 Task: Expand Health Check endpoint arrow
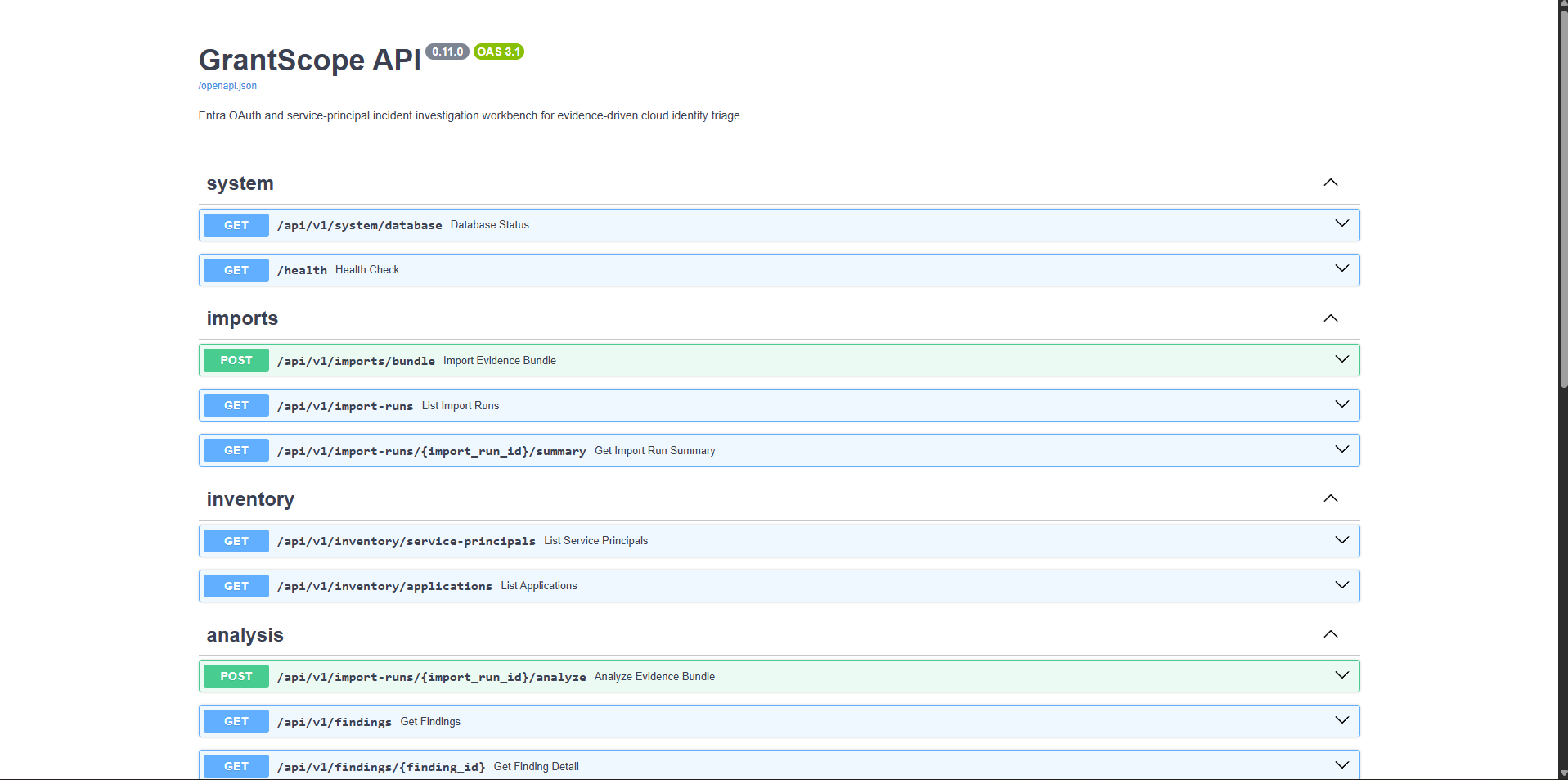1342,268
